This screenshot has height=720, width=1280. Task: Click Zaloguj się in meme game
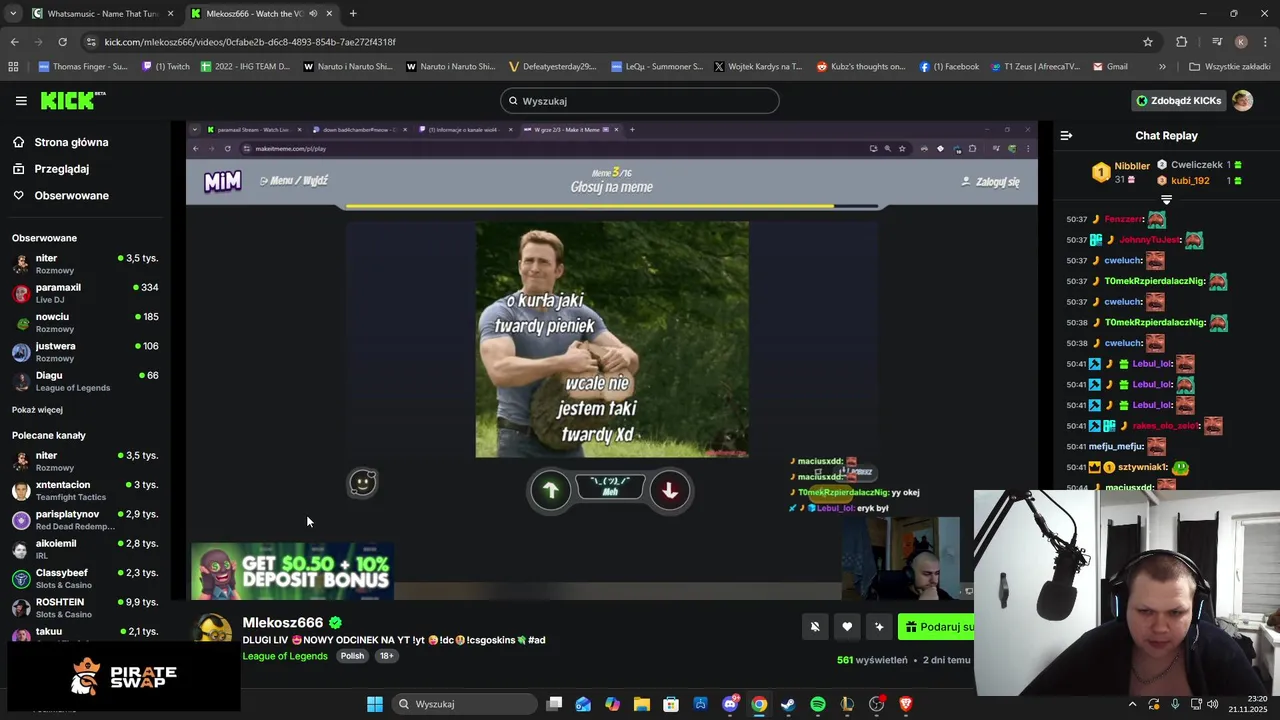tap(990, 182)
